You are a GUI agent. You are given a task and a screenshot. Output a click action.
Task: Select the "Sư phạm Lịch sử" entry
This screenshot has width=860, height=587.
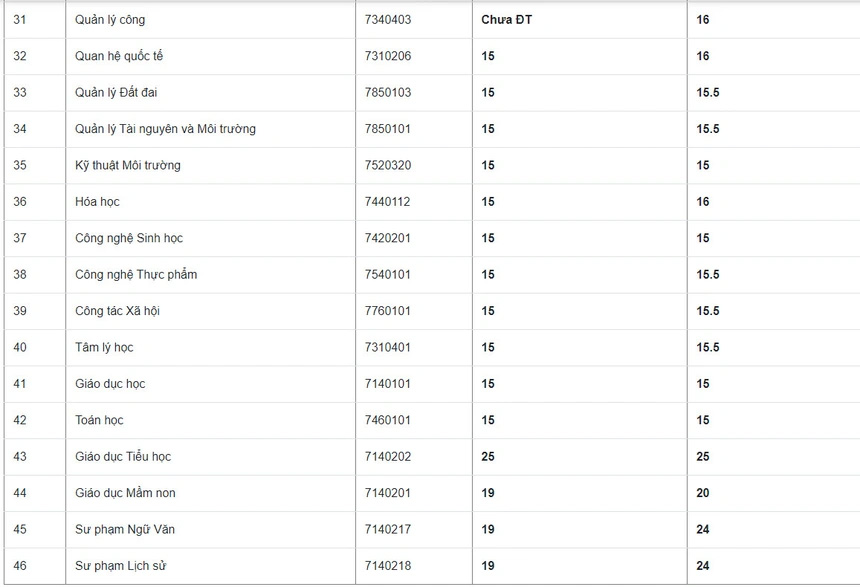click(121, 566)
